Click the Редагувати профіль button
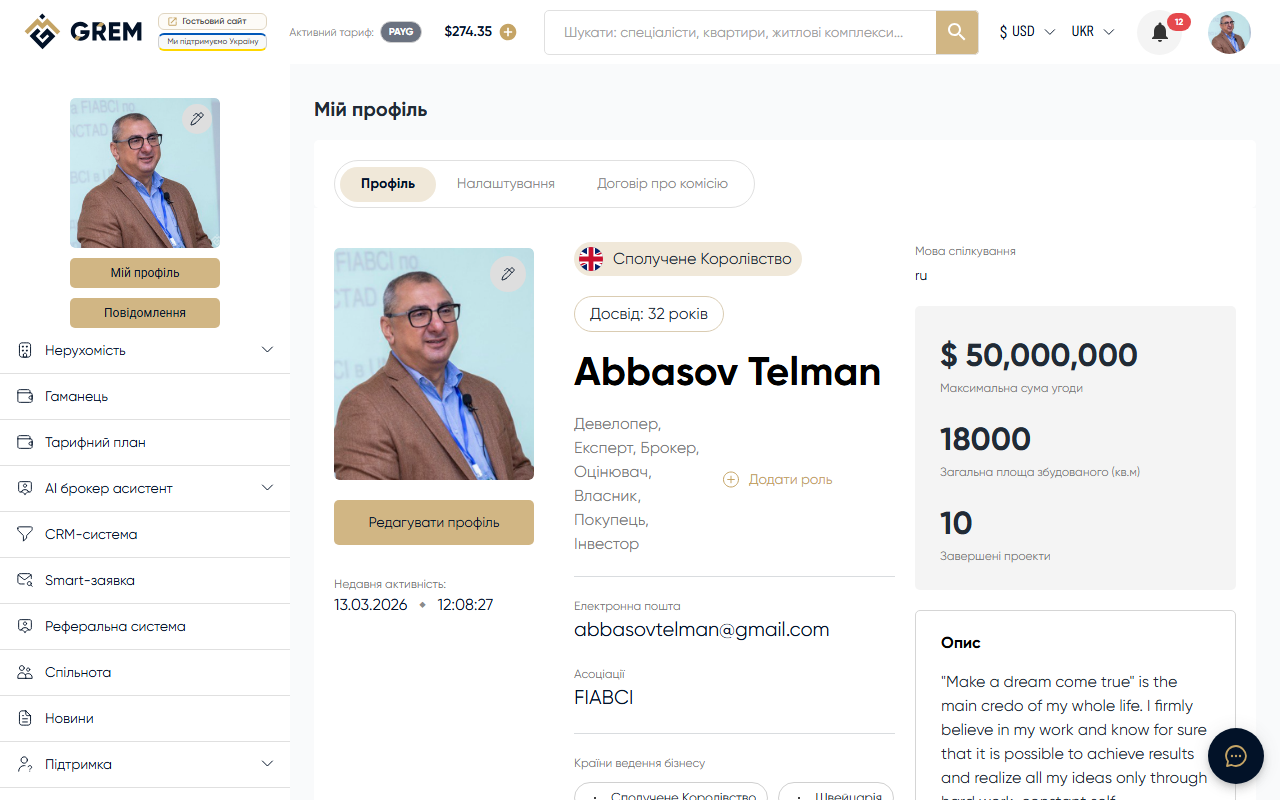This screenshot has height=800, width=1280. pos(433,522)
